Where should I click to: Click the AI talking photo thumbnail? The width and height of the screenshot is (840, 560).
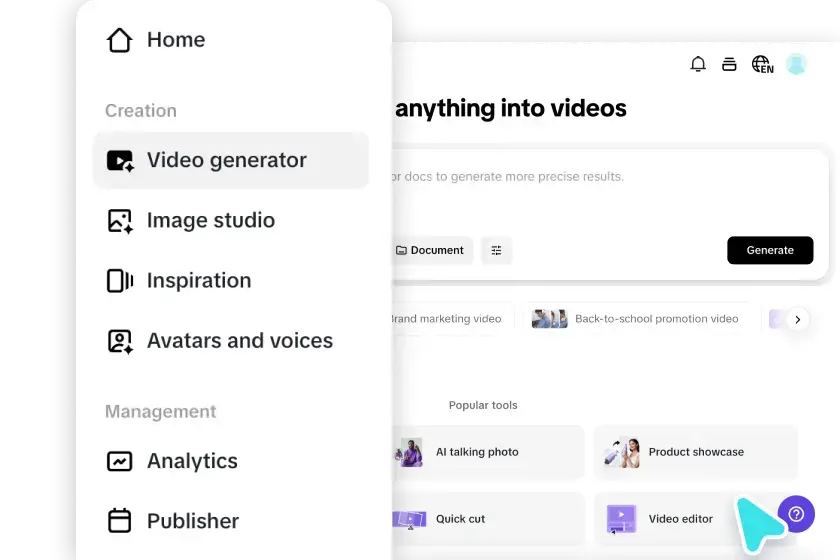[x=409, y=452]
